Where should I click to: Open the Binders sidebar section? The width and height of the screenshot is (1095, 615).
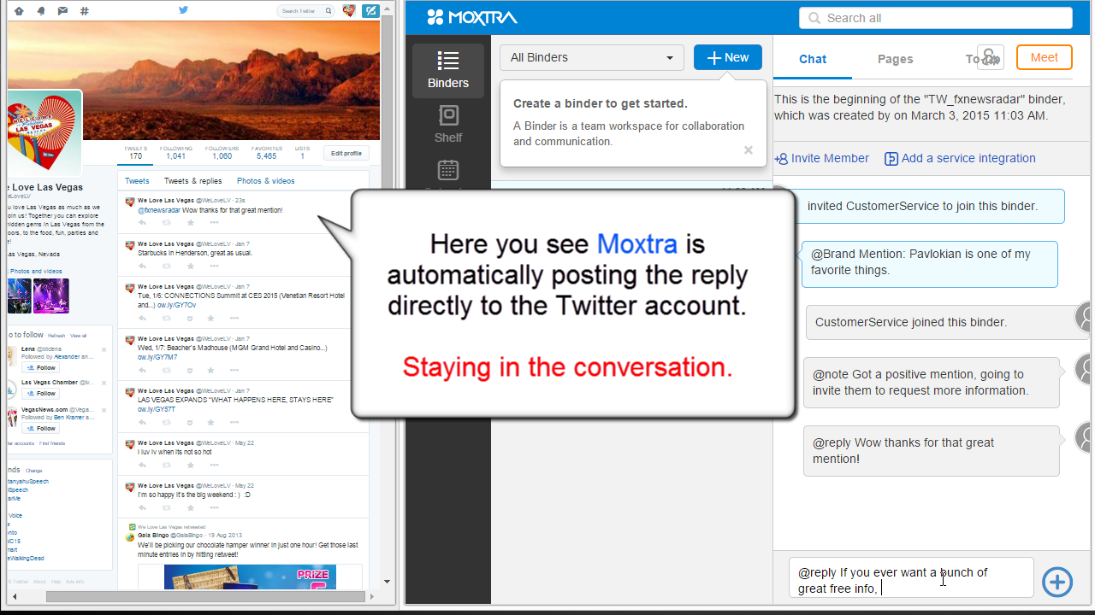coord(448,70)
